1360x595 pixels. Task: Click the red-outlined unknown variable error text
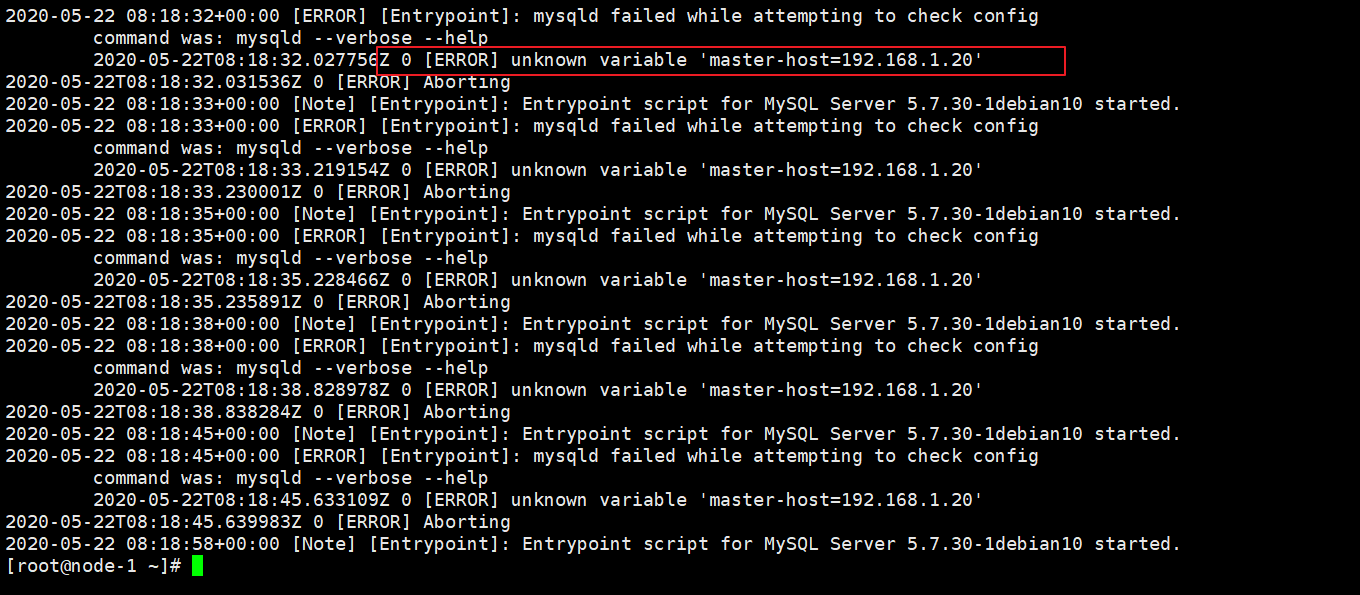click(x=721, y=60)
